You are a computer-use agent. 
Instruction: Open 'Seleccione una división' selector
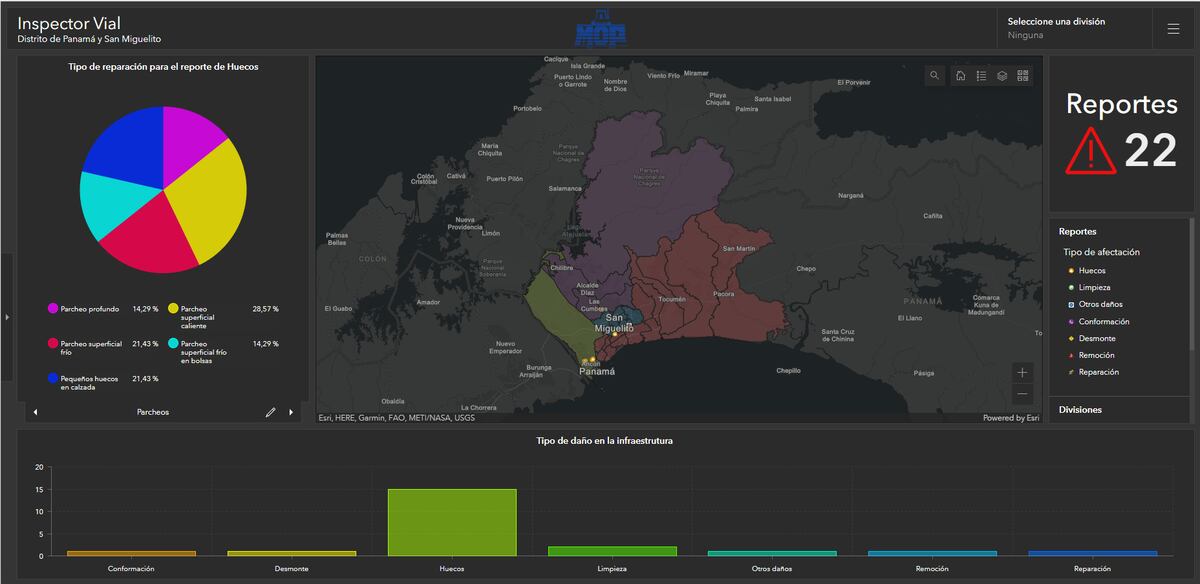pos(1070,28)
